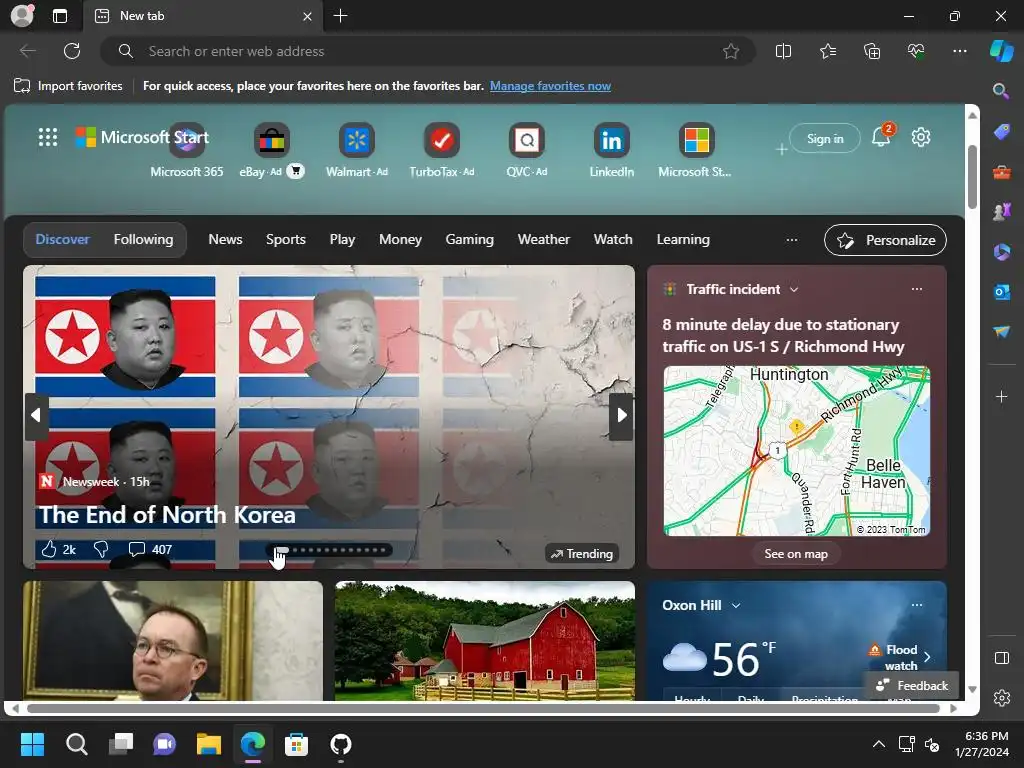Open Edge Settings and more menu
This screenshot has height=768, width=1024.
pos(959,51)
